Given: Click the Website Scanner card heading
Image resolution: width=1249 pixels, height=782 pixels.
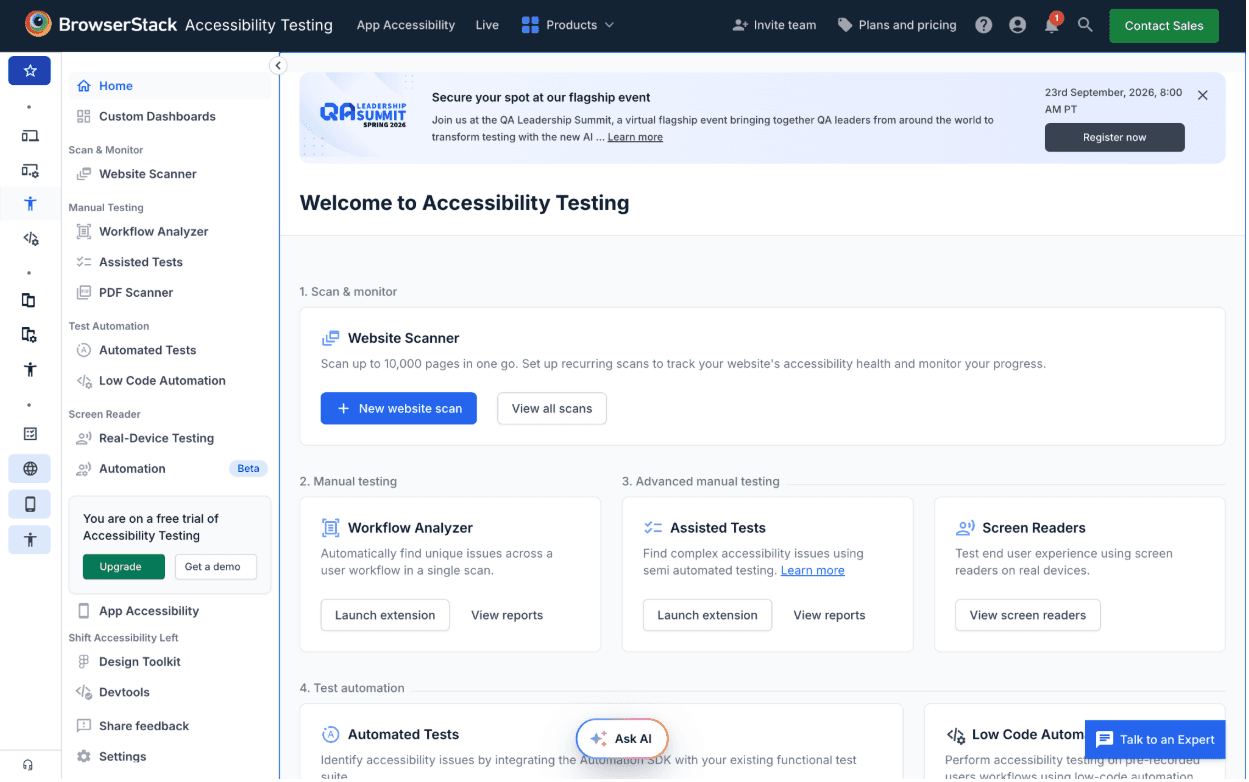Looking at the screenshot, I should [x=405, y=339].
